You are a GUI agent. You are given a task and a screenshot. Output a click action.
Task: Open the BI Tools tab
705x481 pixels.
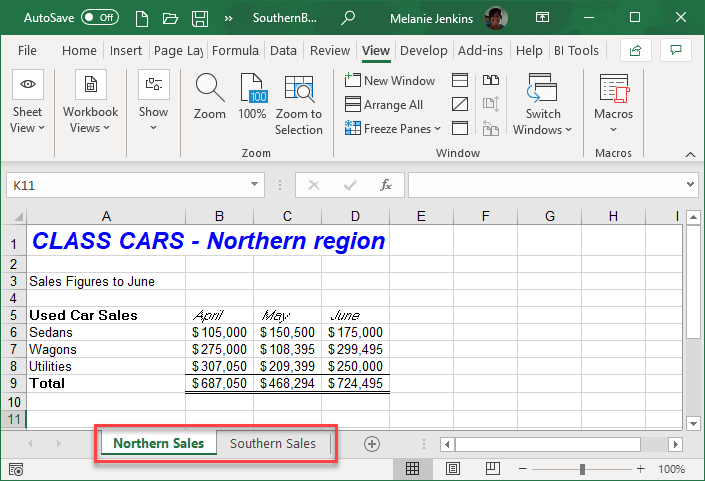tap(576, 50)
